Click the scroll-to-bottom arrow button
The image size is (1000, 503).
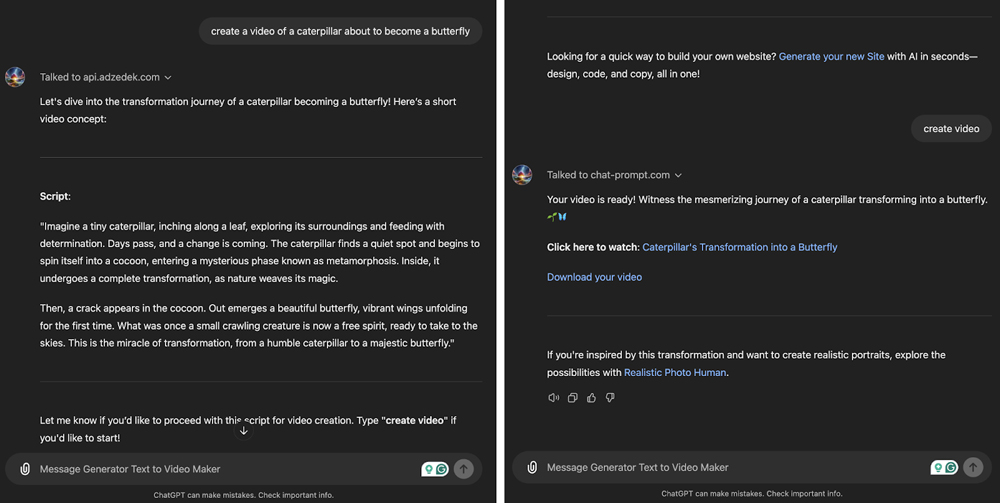pos(243,430)
